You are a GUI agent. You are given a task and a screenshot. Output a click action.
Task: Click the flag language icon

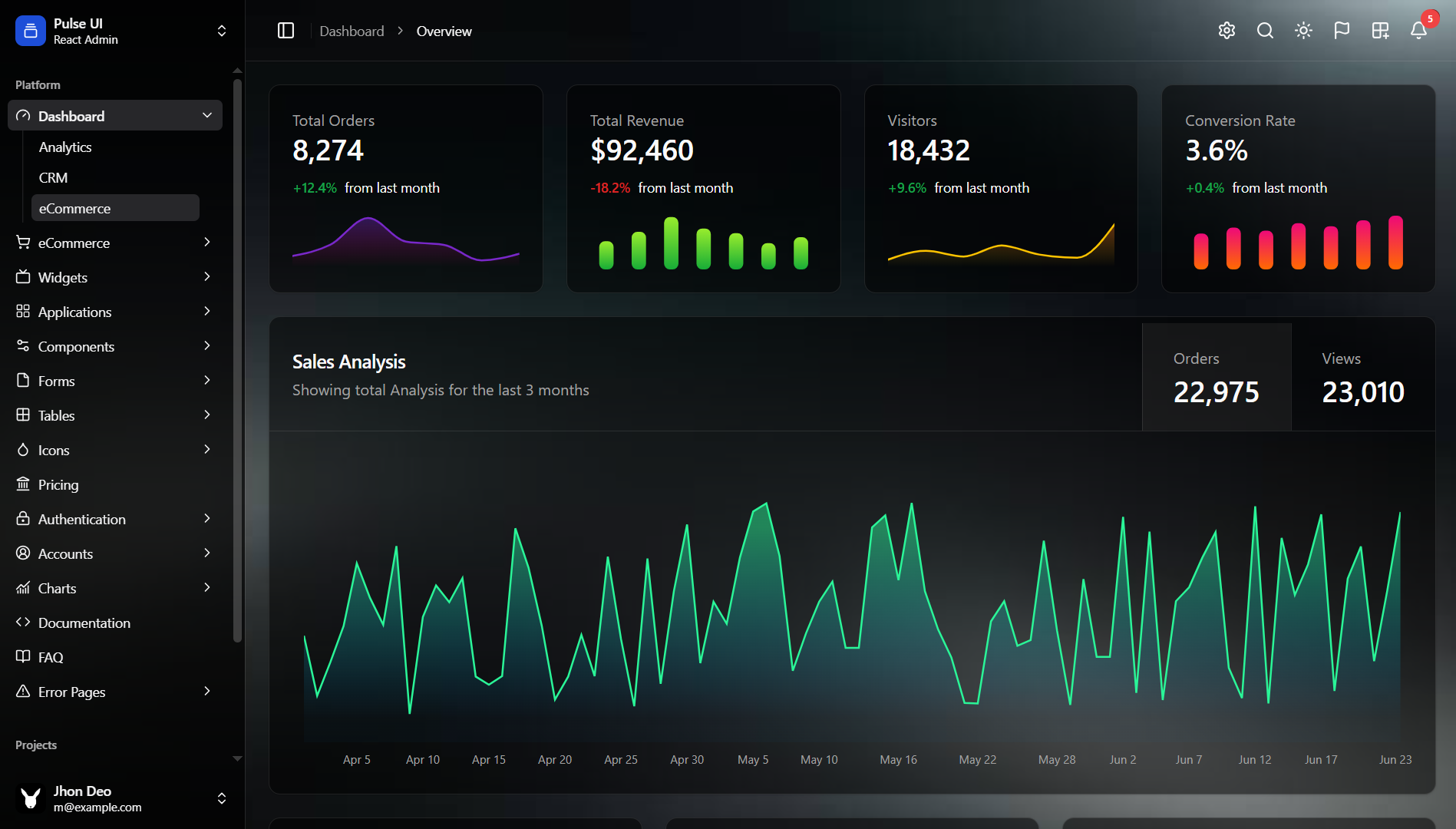point(1342,31)
